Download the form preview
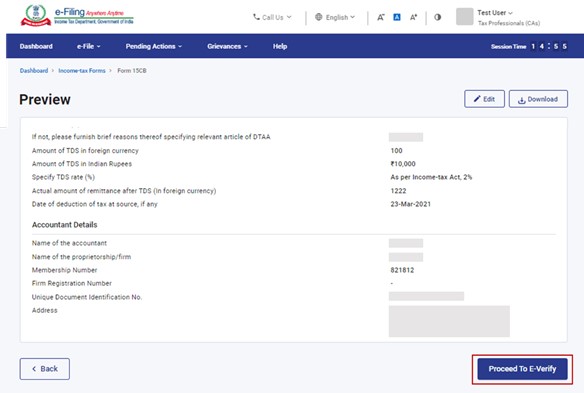The image size is (584, 393). pyautogui.click(x=538, y=99)
